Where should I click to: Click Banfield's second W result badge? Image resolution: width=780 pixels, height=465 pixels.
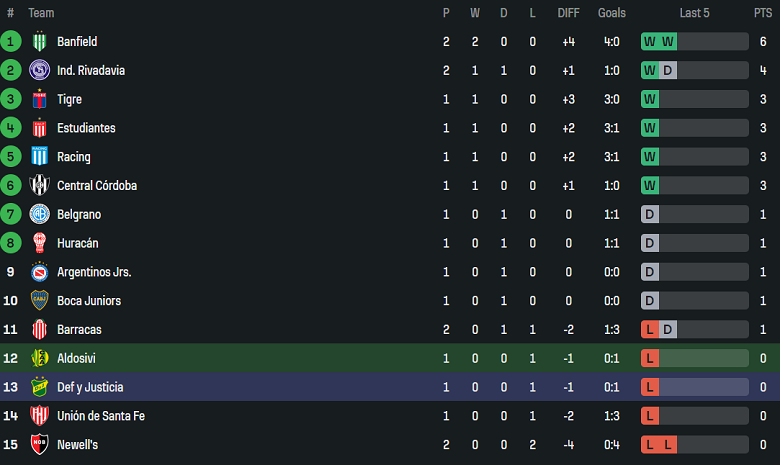[668, 42]
